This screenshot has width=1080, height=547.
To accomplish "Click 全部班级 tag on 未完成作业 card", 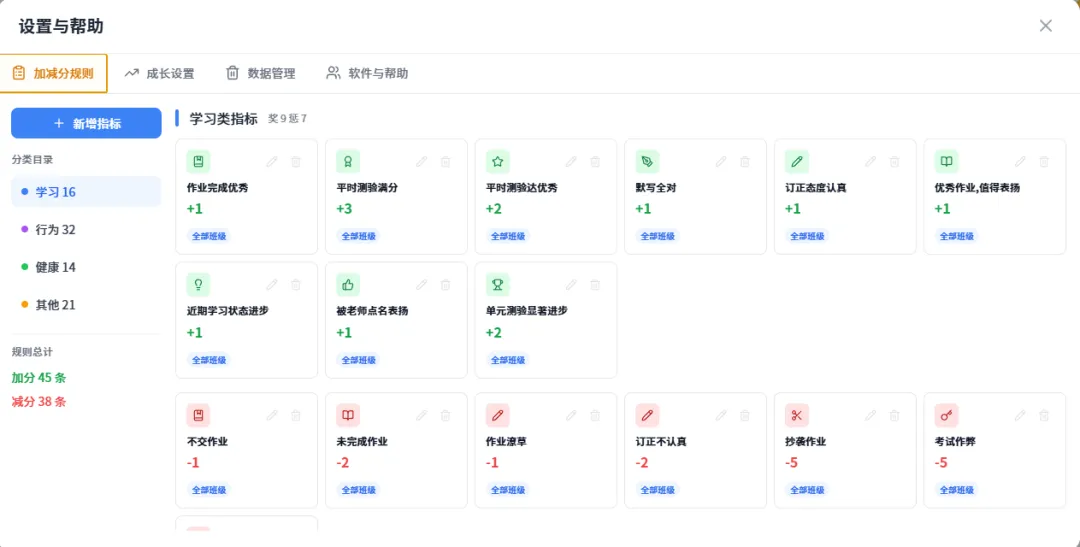I will point(359,490).
